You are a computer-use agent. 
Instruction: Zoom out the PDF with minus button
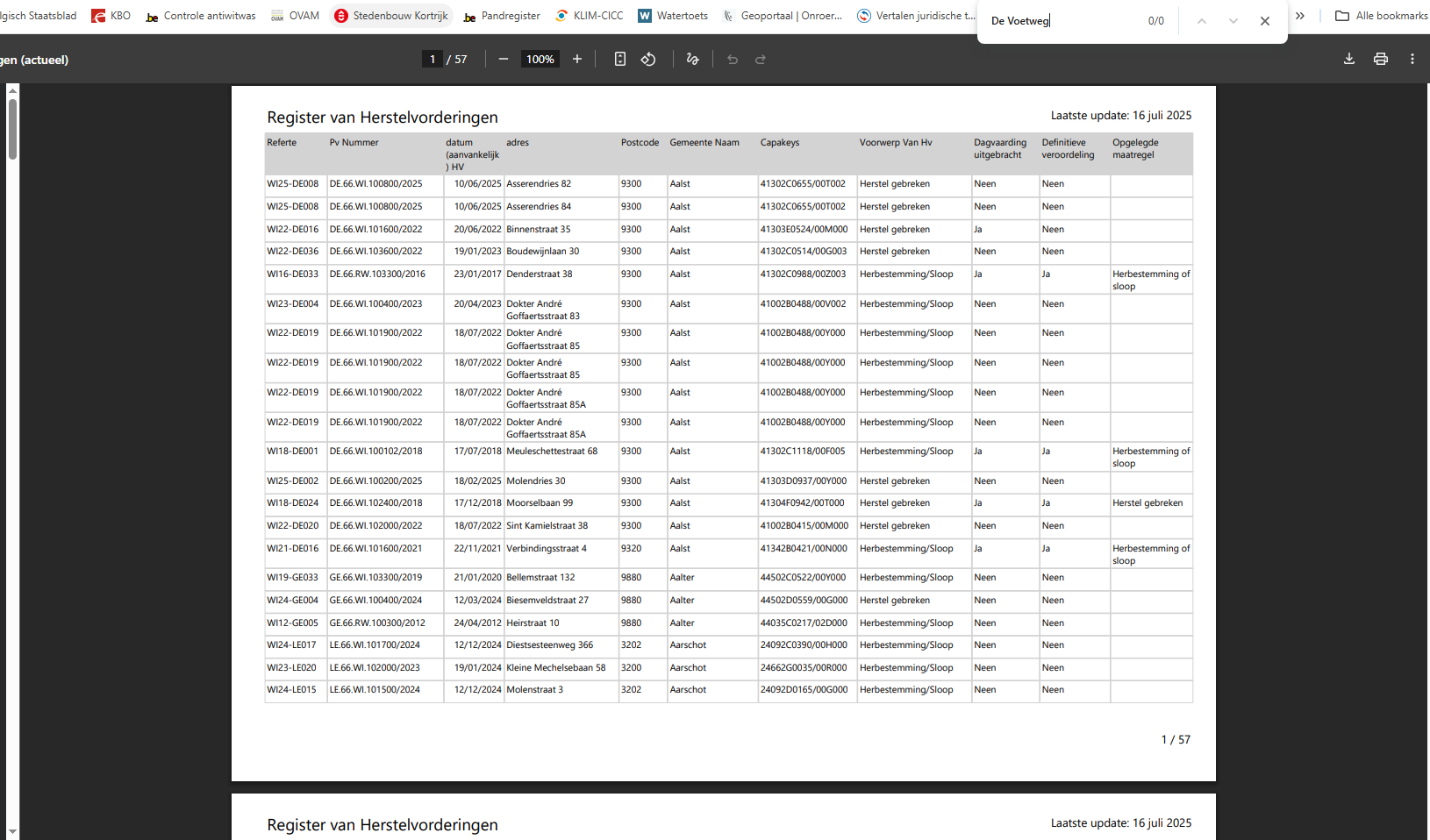[504, 60]
